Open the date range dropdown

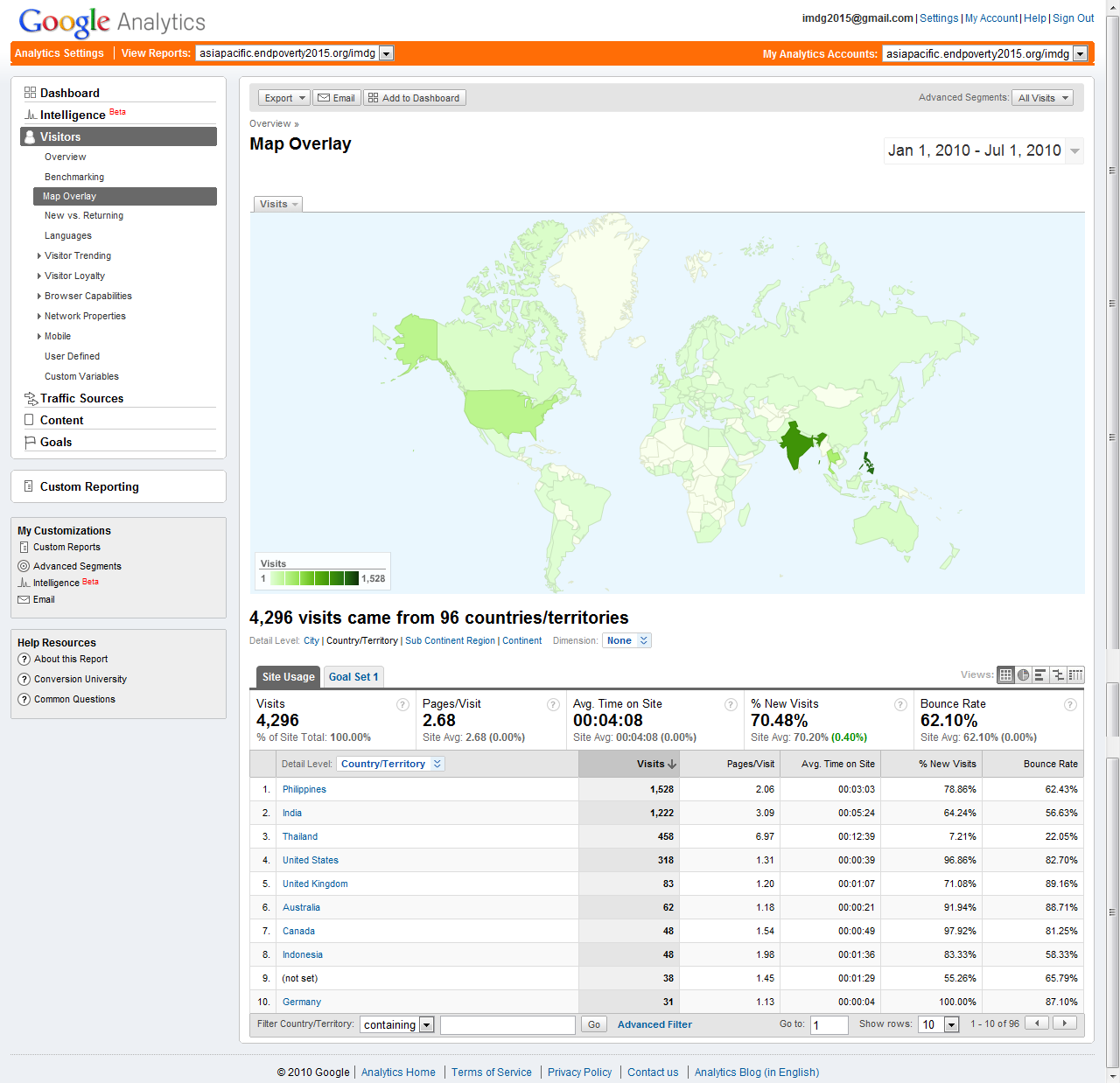tap(1074, 150)
